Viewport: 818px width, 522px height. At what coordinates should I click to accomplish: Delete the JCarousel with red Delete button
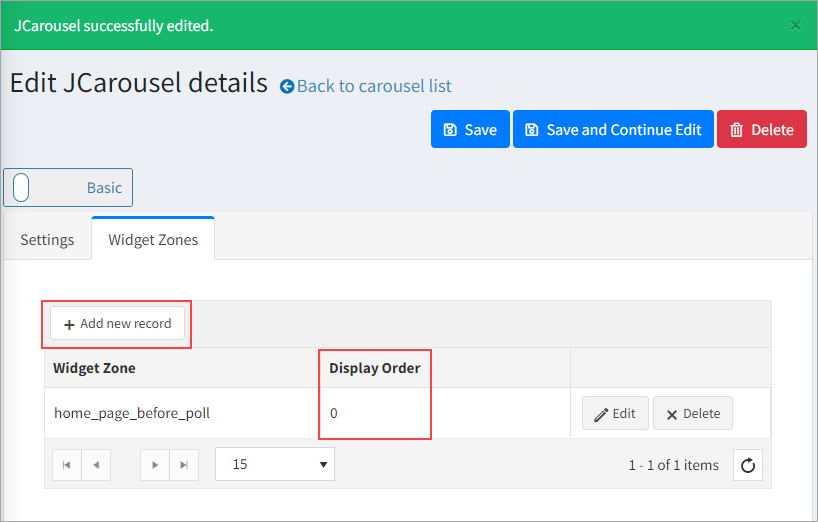point(761,130)
